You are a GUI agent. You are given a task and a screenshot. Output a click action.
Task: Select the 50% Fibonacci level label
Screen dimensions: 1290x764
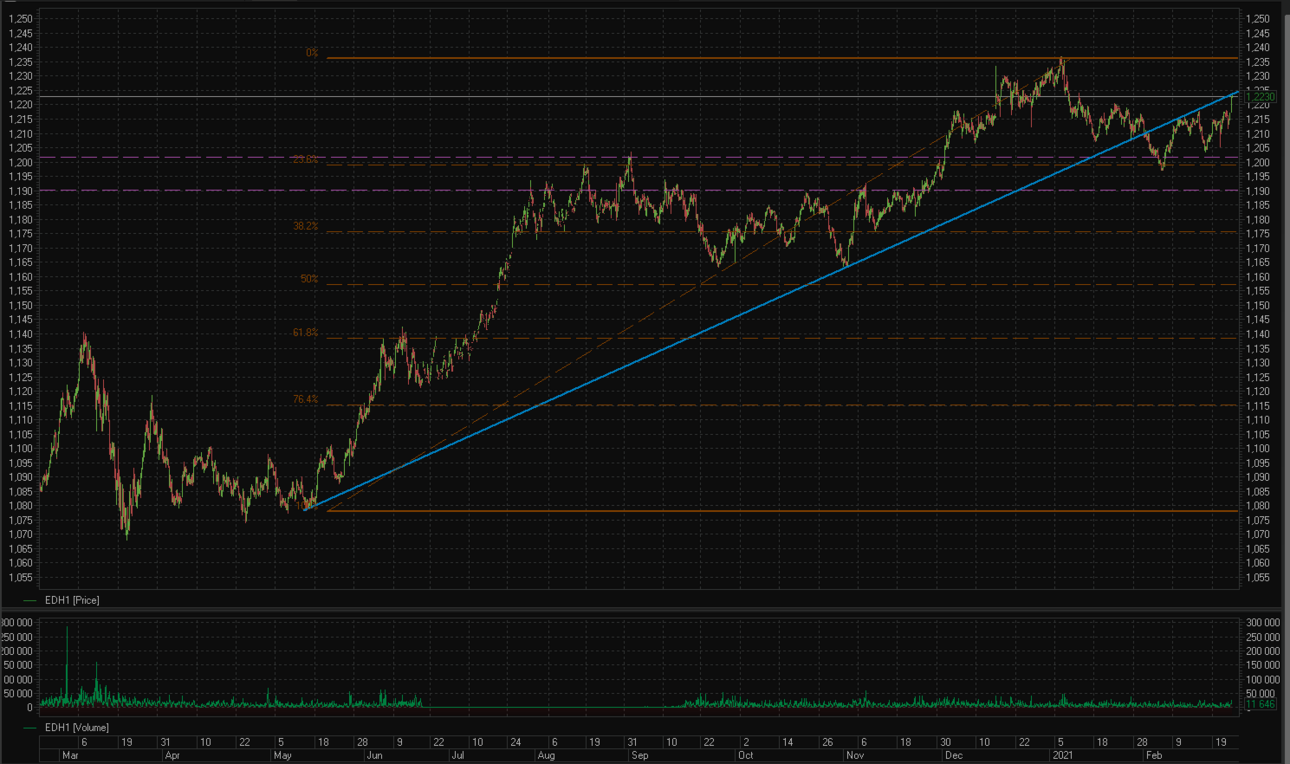click(309, 280)
